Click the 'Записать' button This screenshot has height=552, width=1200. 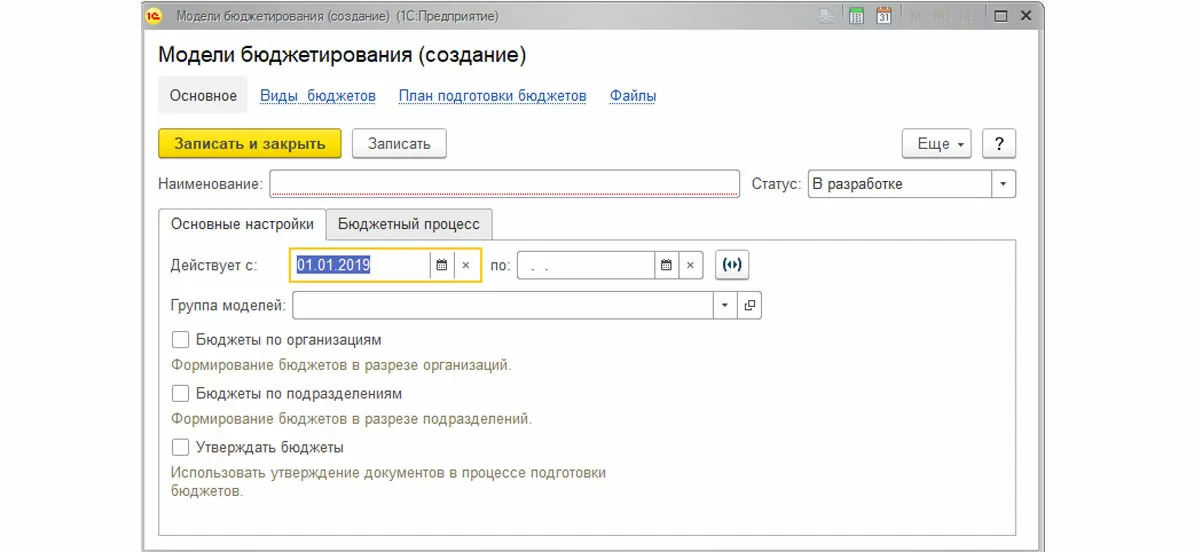pyautogui.click(x=399, y=144)
